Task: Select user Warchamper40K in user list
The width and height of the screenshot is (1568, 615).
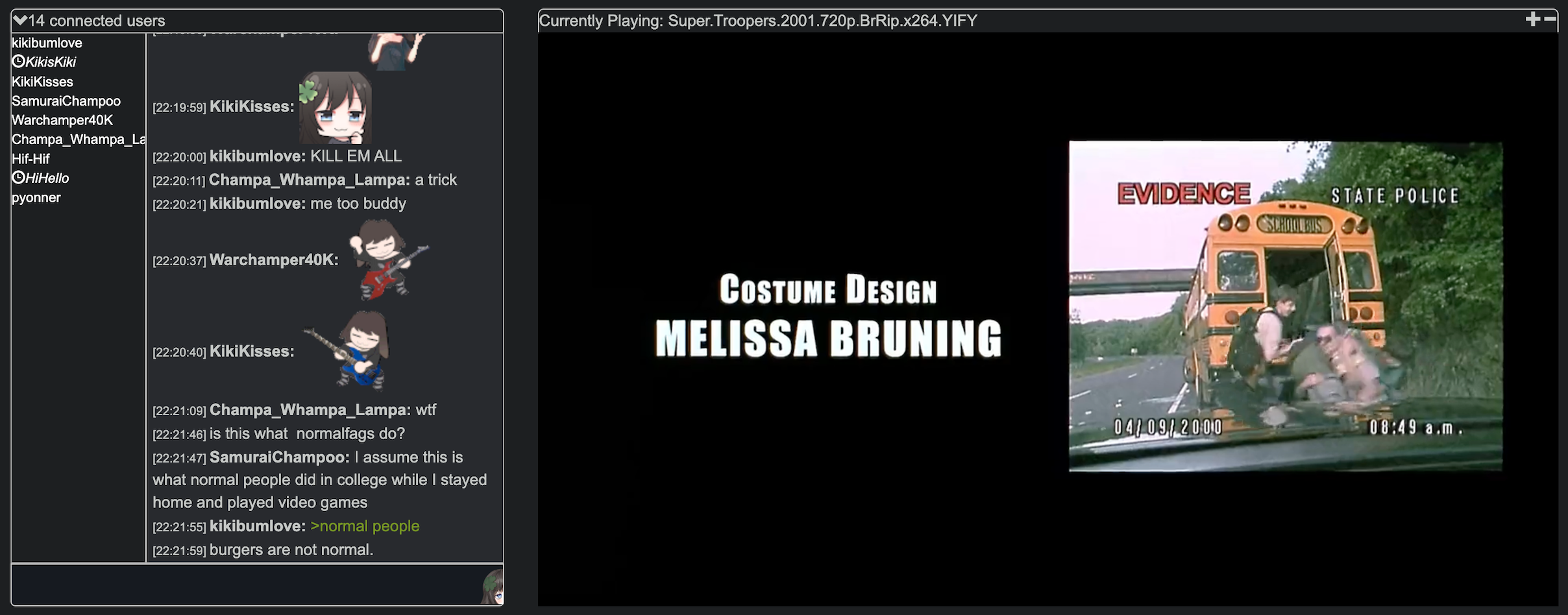Action: tap(62, 120)
